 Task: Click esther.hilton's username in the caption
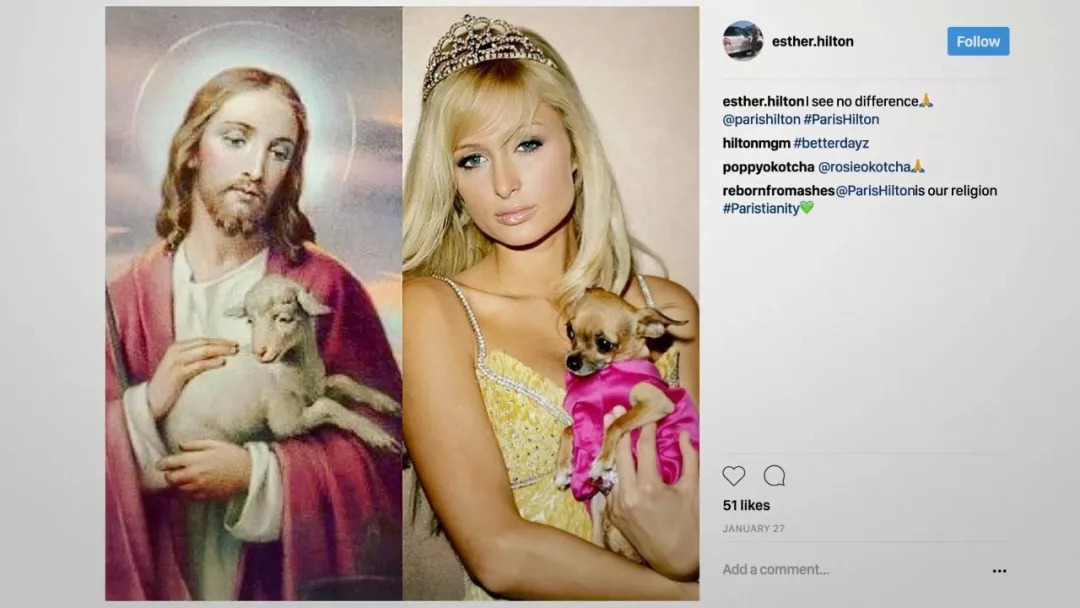tap(763, 101)
